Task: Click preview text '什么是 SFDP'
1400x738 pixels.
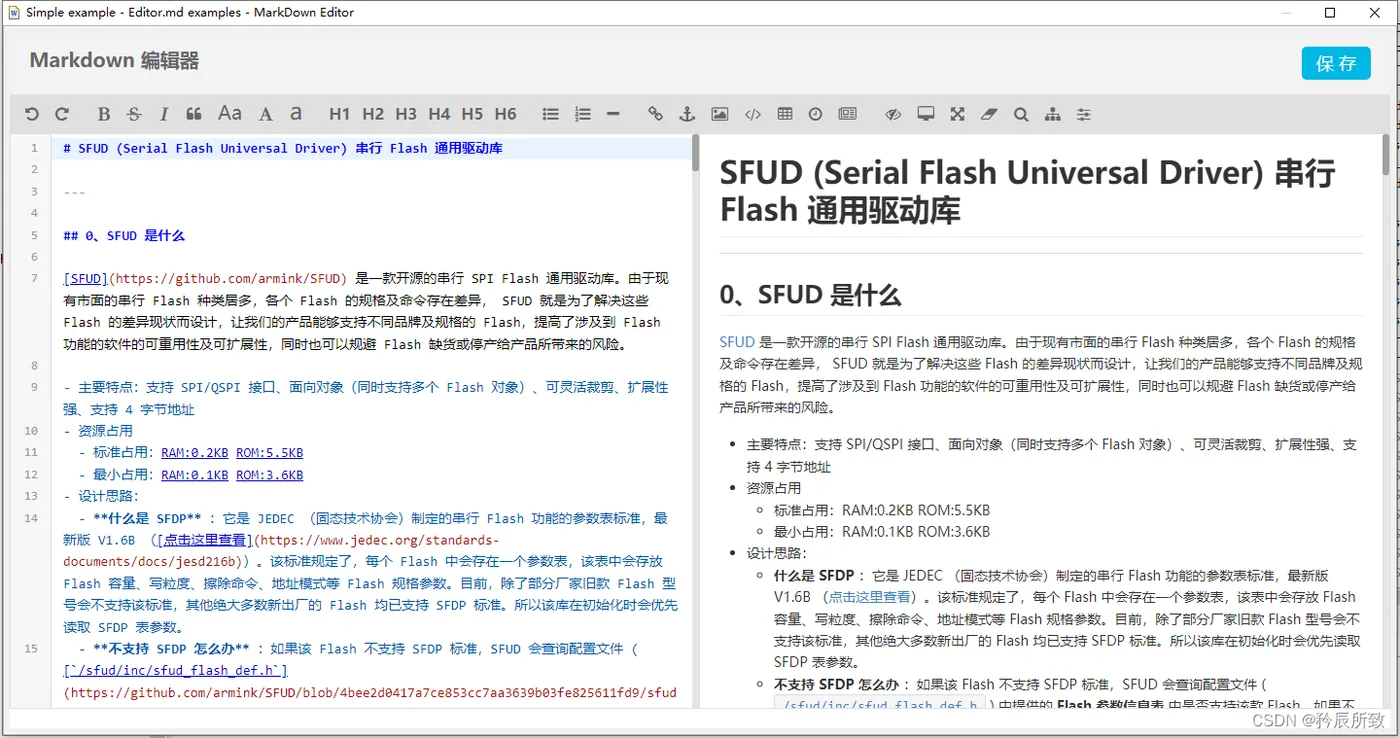Action: coord(814,575)
